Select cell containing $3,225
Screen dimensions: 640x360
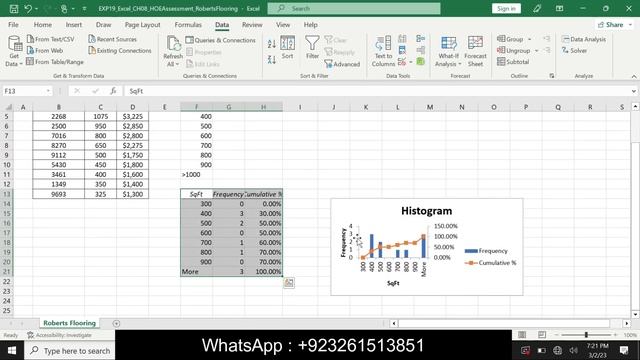(x=133, y=116)
